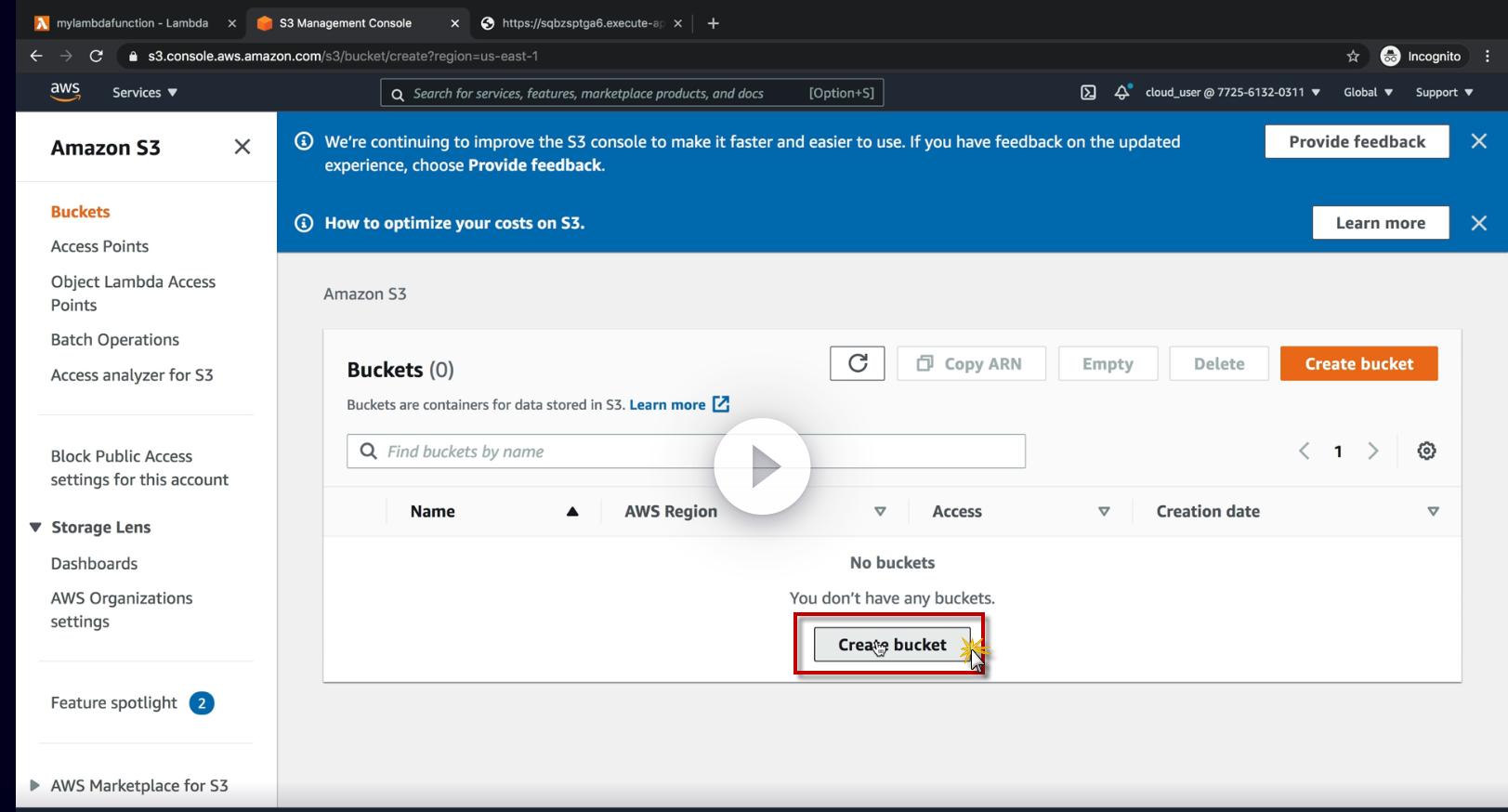Open Access analyzer for S3
Screen dimensions: 1508x812
(x=132, y=375)
